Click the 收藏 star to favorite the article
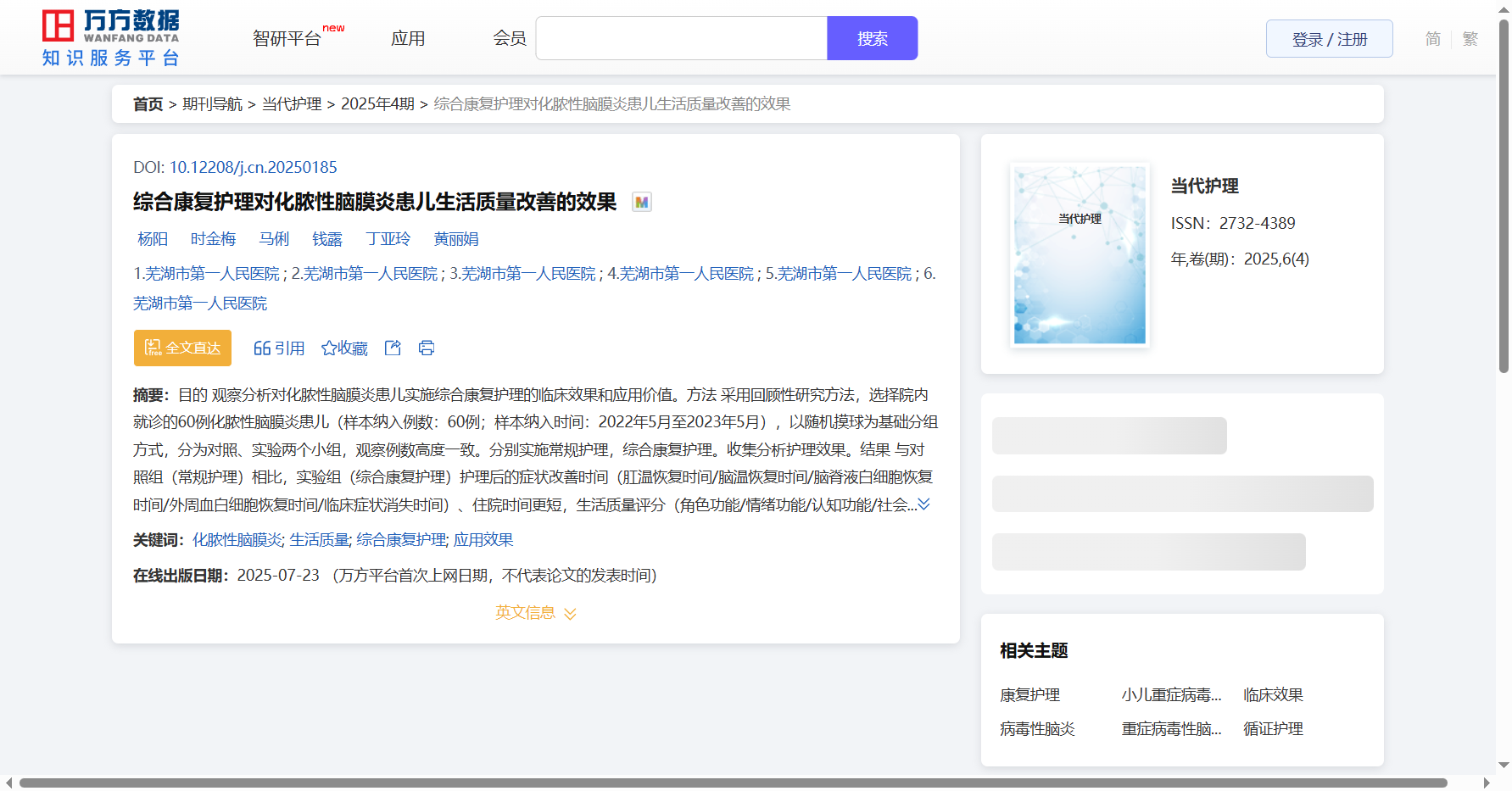The width and height of the screenshot is (1512, 791). 344,348
